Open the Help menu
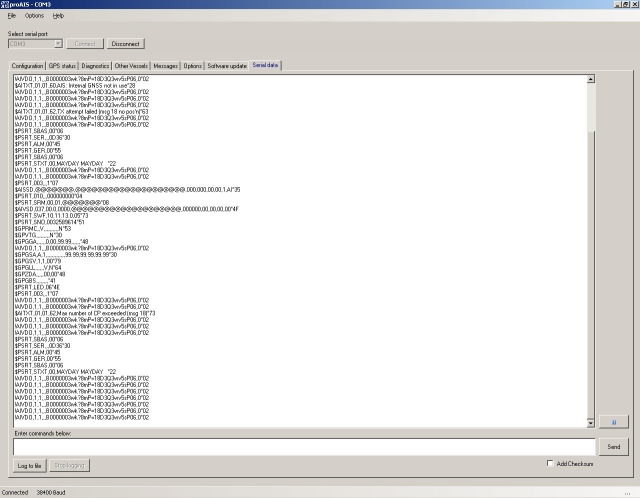 pos(58,16)
